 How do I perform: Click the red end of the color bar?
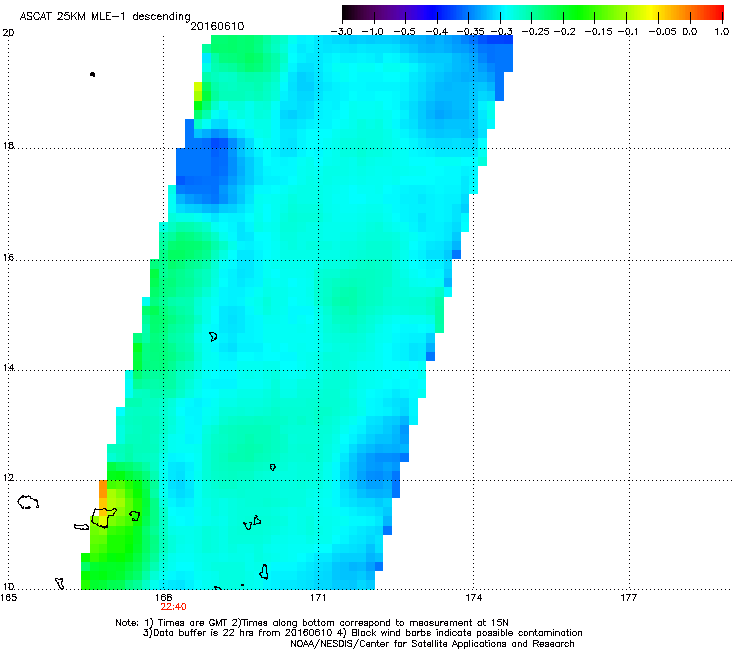tap(715, 13)
